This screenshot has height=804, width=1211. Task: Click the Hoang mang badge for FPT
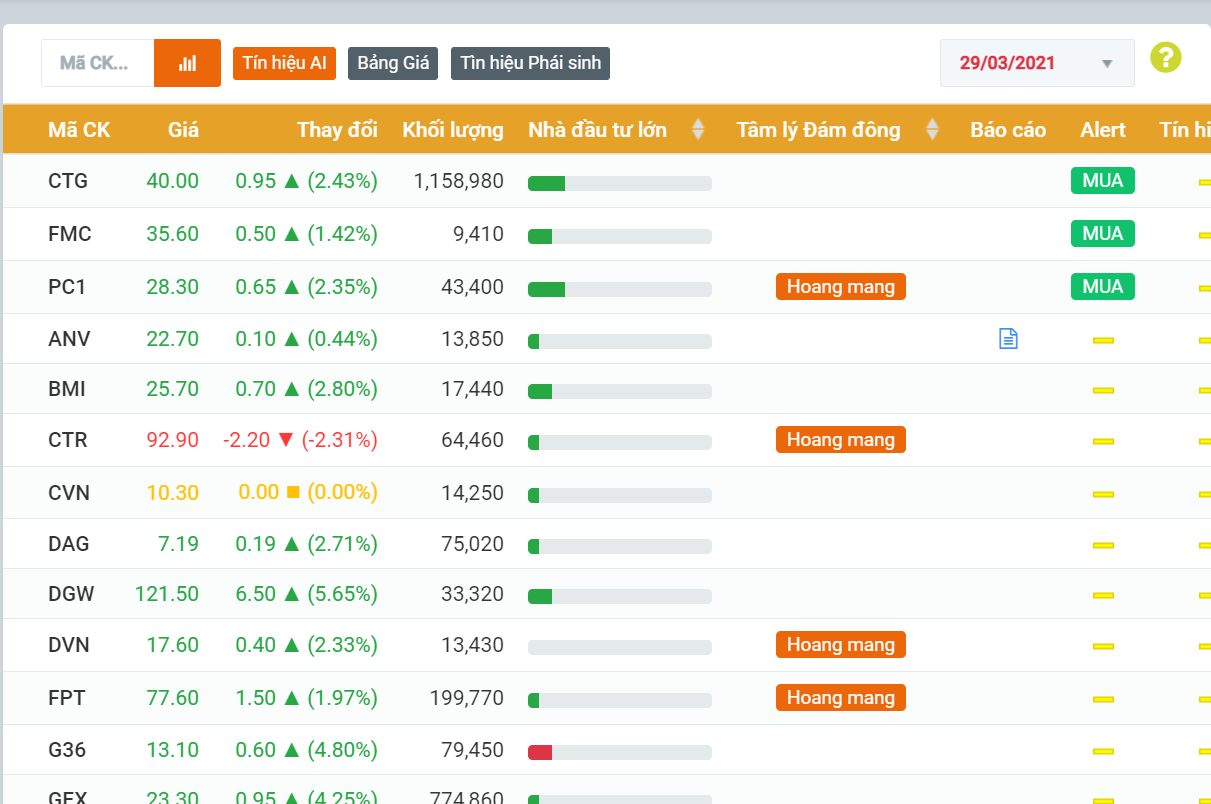(x=840, y=698)
